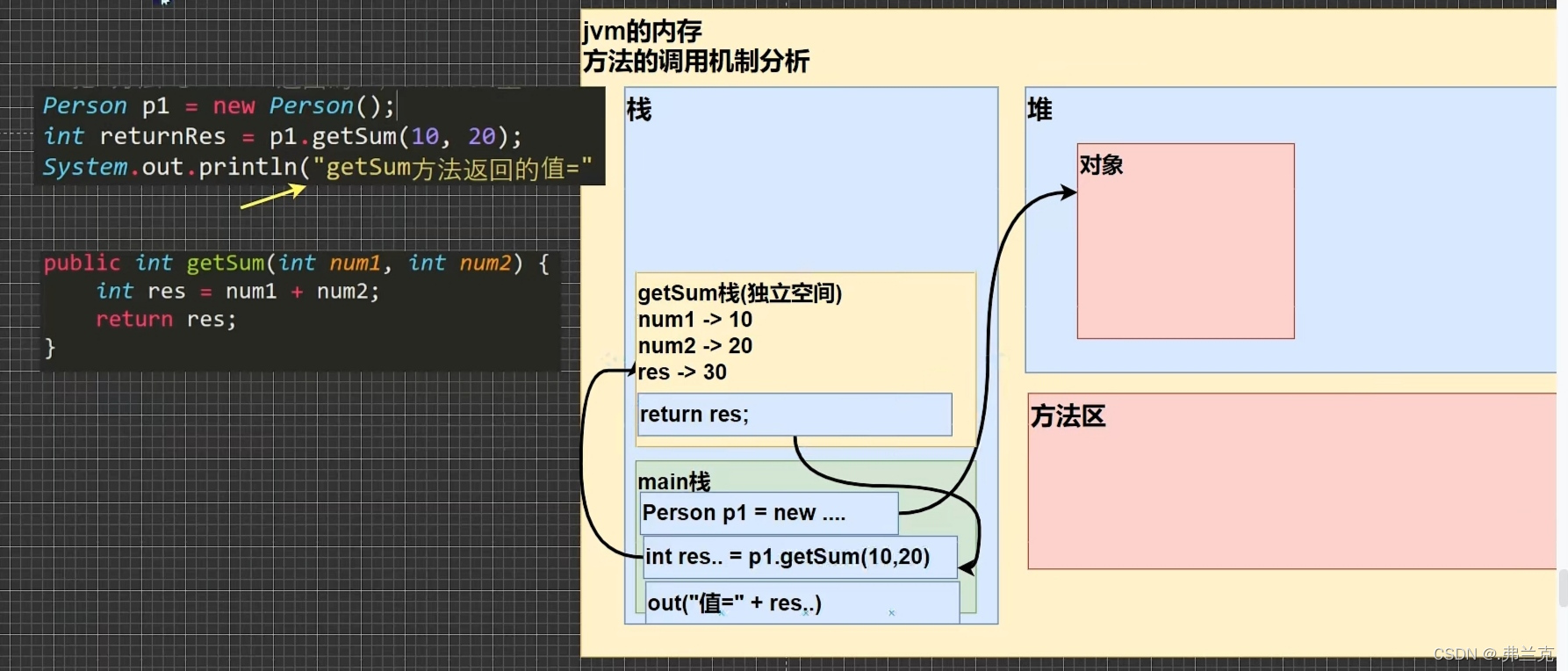Select the 'jvm的内存' title text
Viewport: 1568px width, 671px height.
642,32
